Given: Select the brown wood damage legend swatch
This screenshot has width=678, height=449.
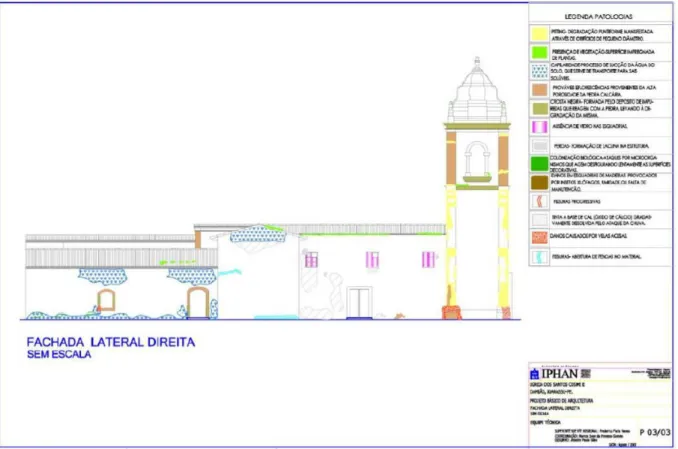Looking at the screenshot, I should click(x=539, y=183).
